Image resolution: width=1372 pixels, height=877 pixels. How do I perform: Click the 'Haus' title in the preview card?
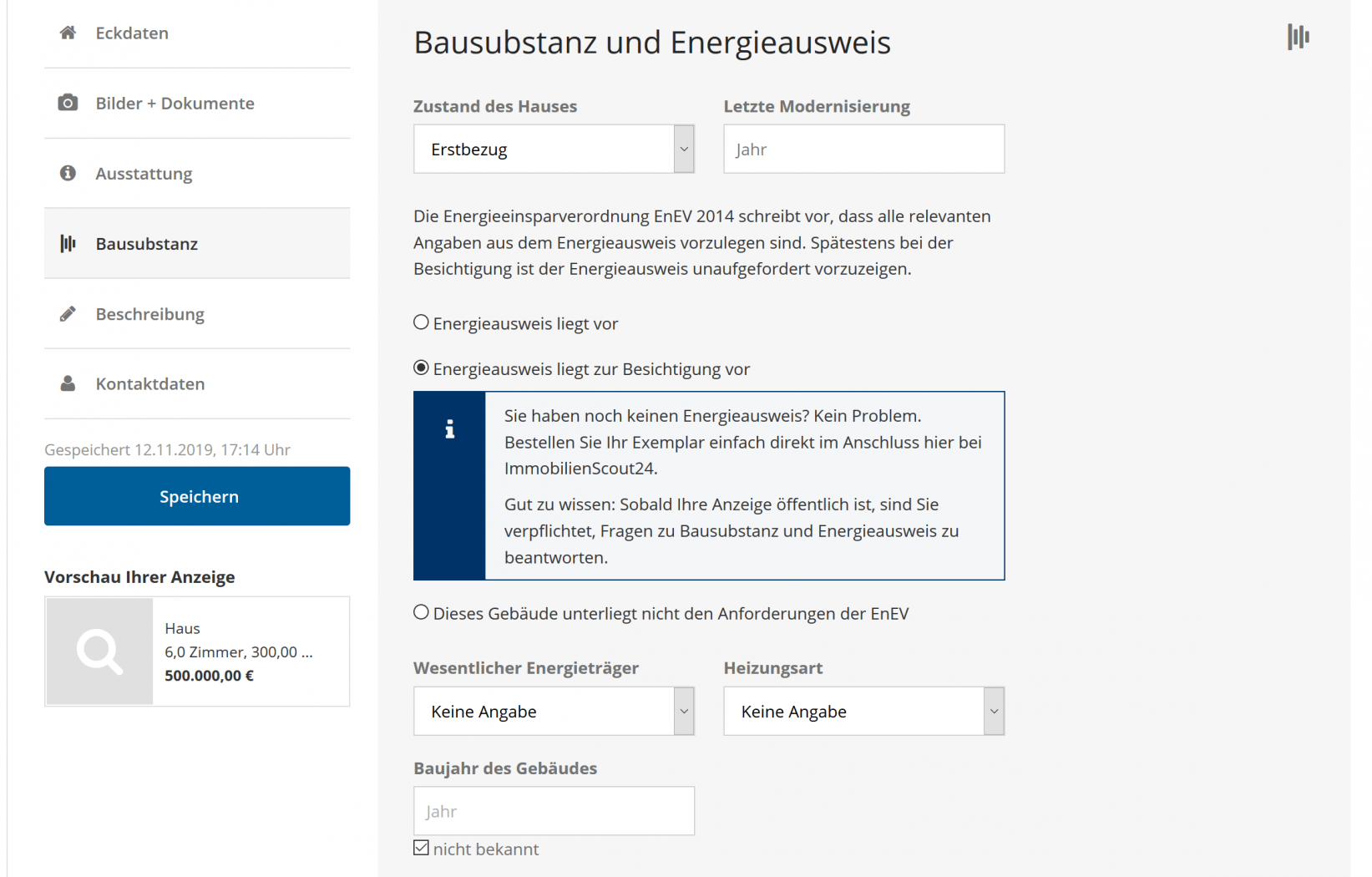pyautogui.click(x=182, y=628)
